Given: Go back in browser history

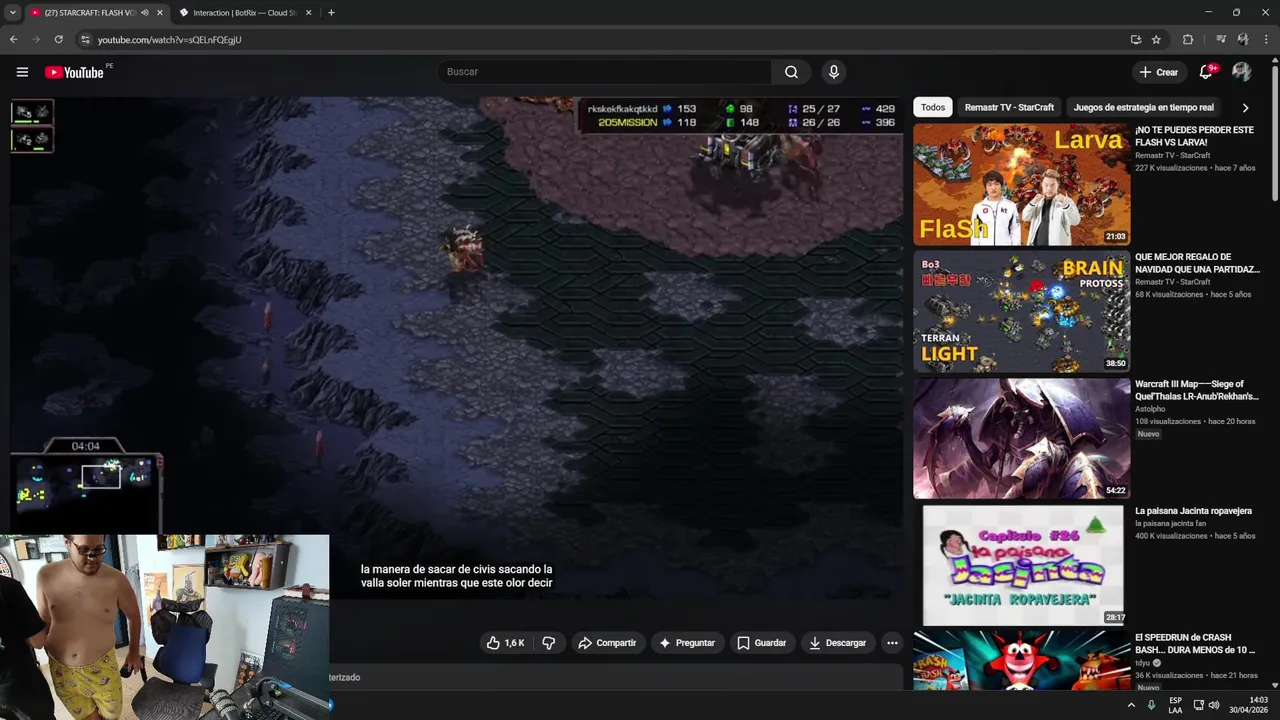Looking at the screenshot, I should pos(13,40).
